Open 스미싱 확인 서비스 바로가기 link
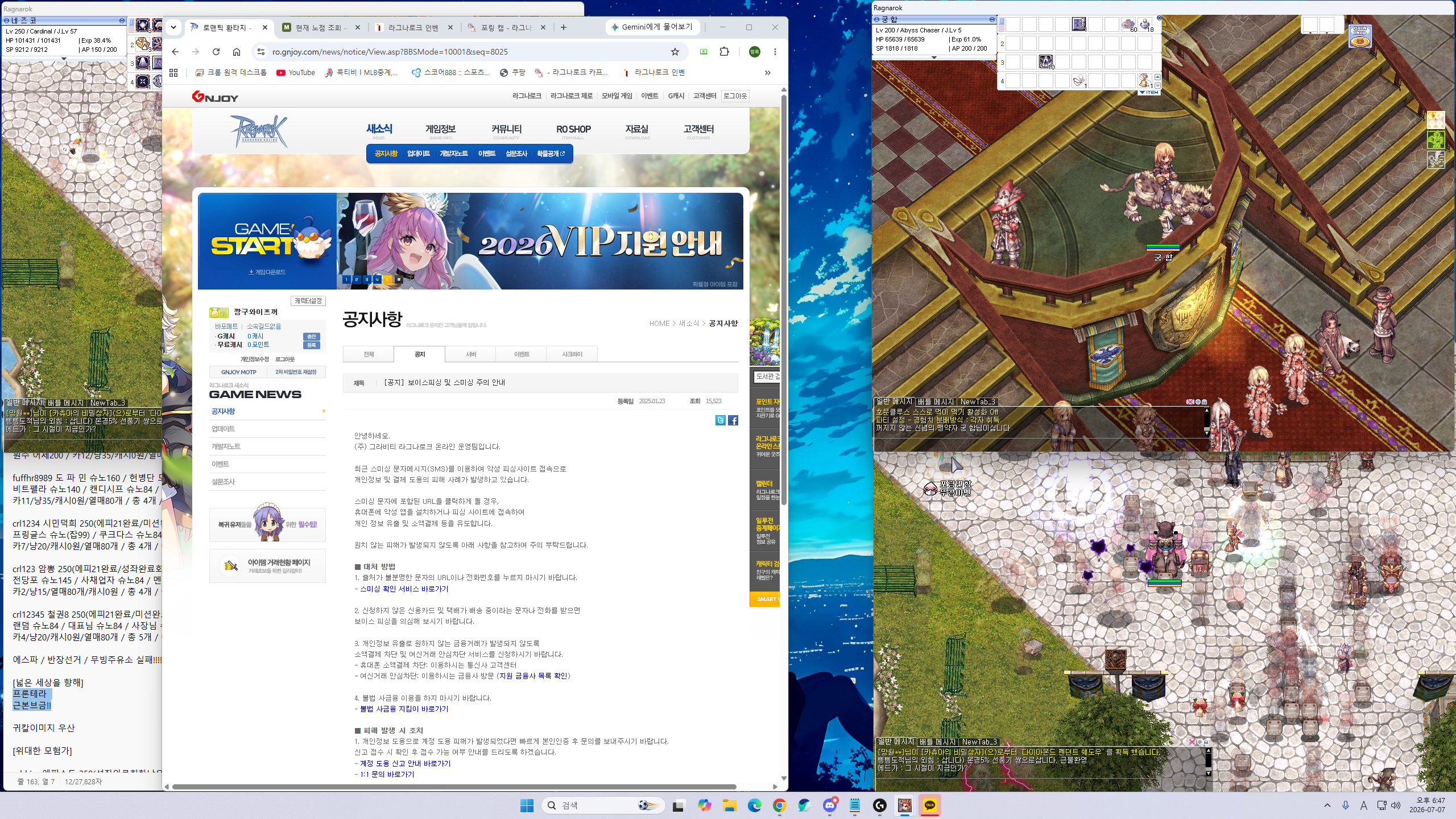The width and height of the screenshot is (1456, 819). [x=404, y=589]
